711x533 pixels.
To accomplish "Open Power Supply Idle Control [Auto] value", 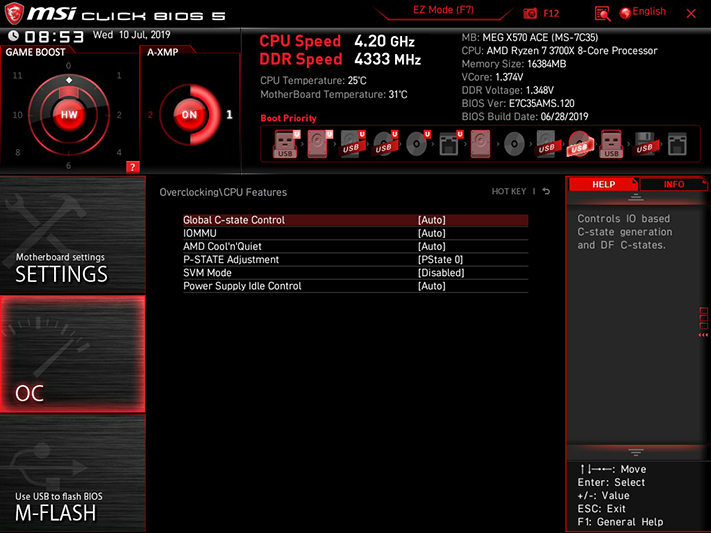I will tap(432, 286).
